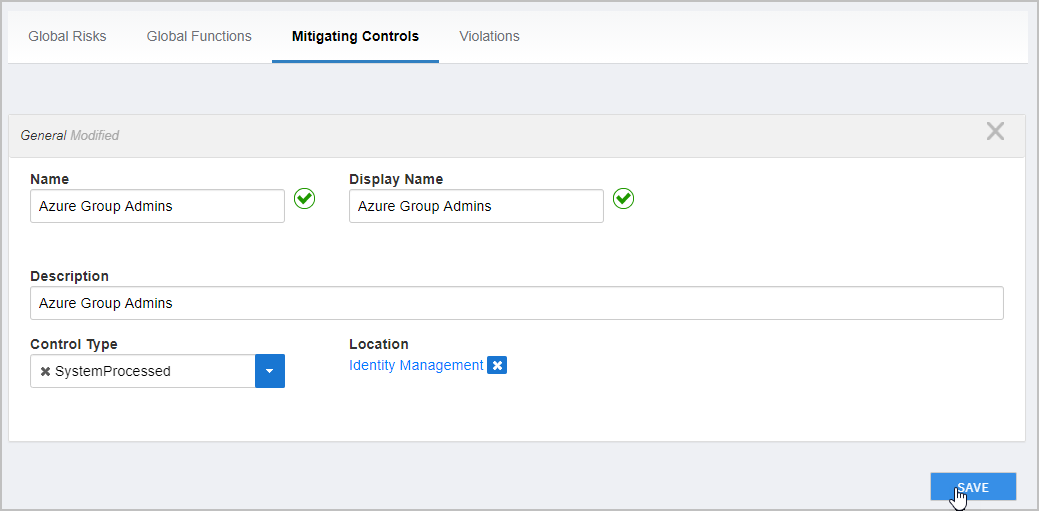The width and height of the screenshot is (1039, 511).
Task: Open the Identity Management link
Action: point(416,366)
